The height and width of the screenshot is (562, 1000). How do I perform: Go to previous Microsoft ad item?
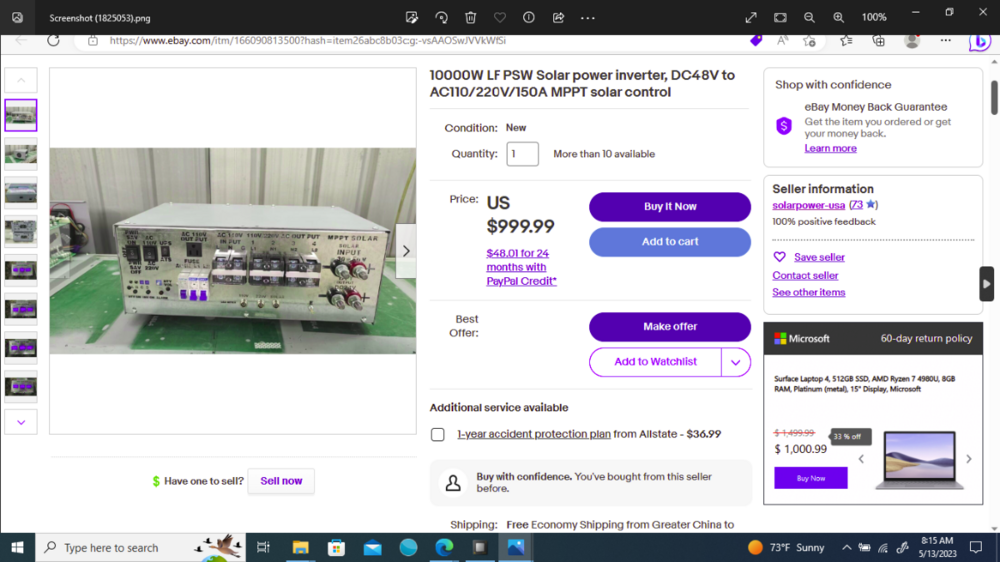tap(861, 459)
